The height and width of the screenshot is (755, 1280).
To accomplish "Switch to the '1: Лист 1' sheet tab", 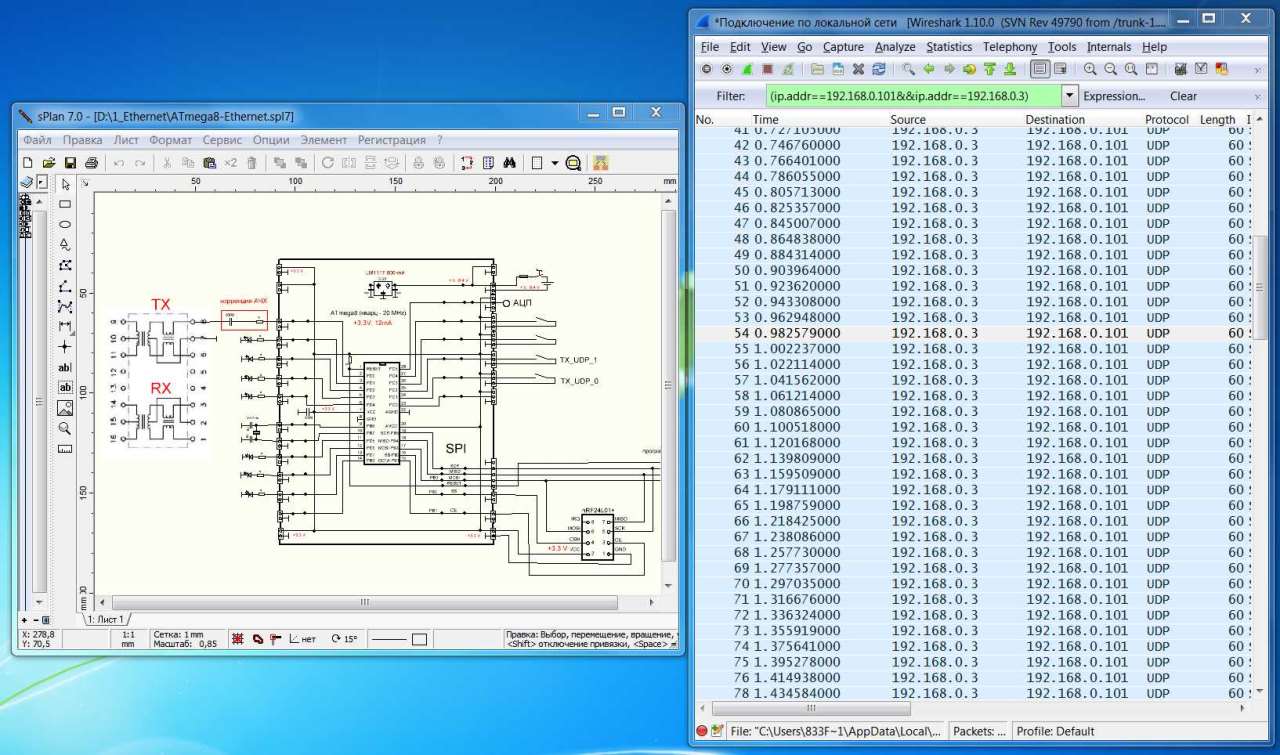I will point(105,619).
